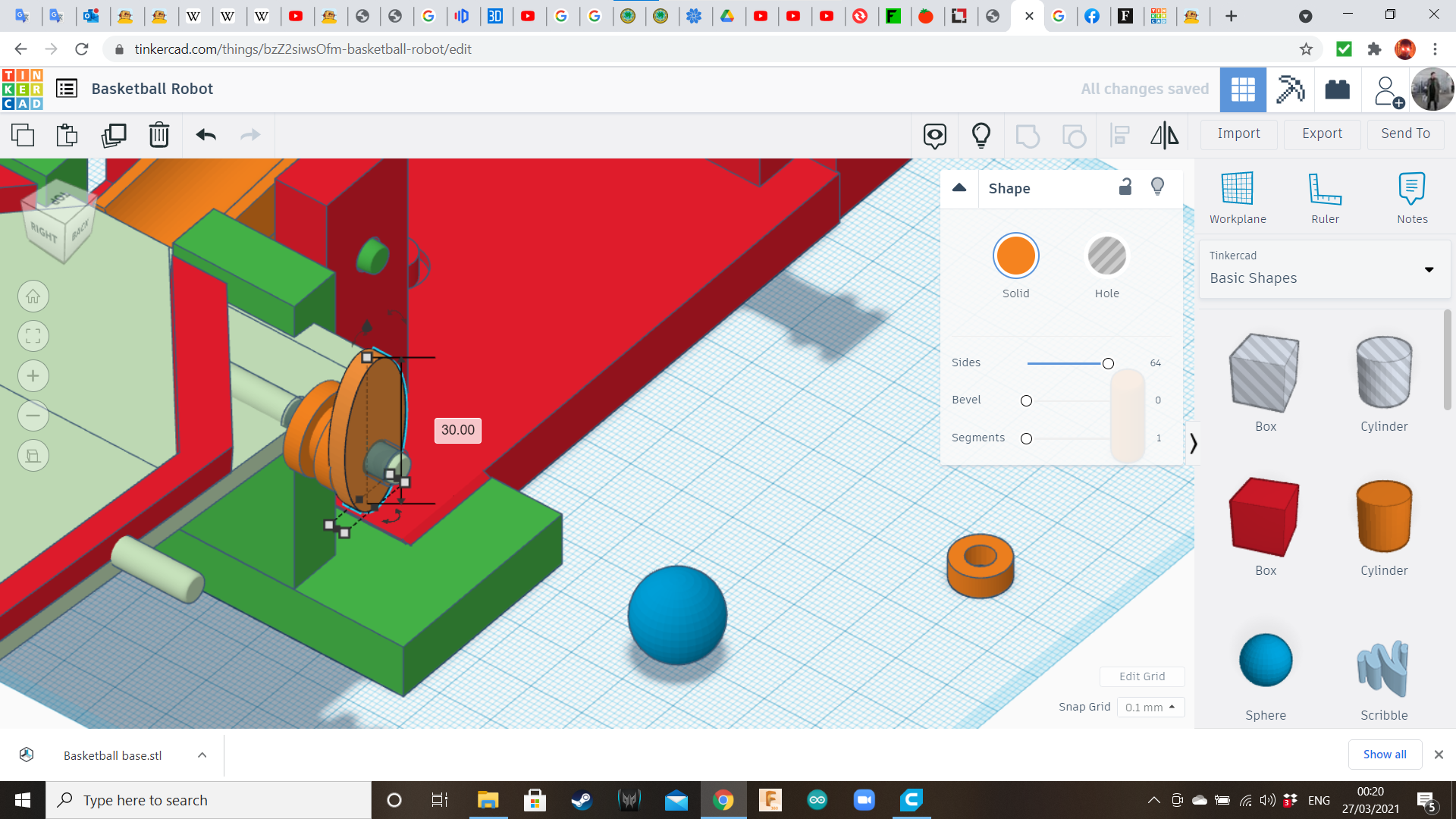Viewport: 1456px width, 819px height.
Task: Click the Undo arrow
Action: tap(206, 135)
